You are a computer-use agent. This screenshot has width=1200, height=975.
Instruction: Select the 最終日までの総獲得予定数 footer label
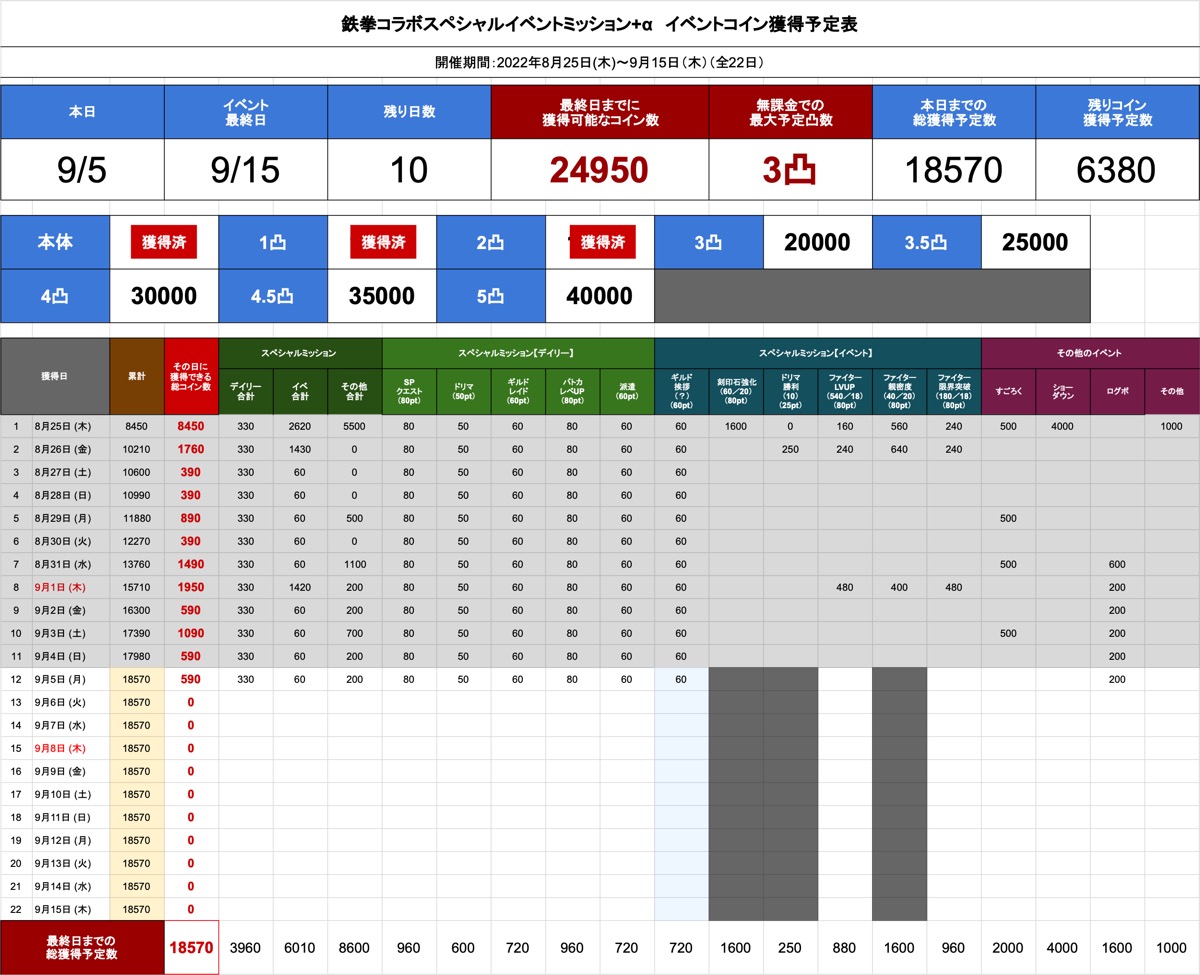coord(82,947)
